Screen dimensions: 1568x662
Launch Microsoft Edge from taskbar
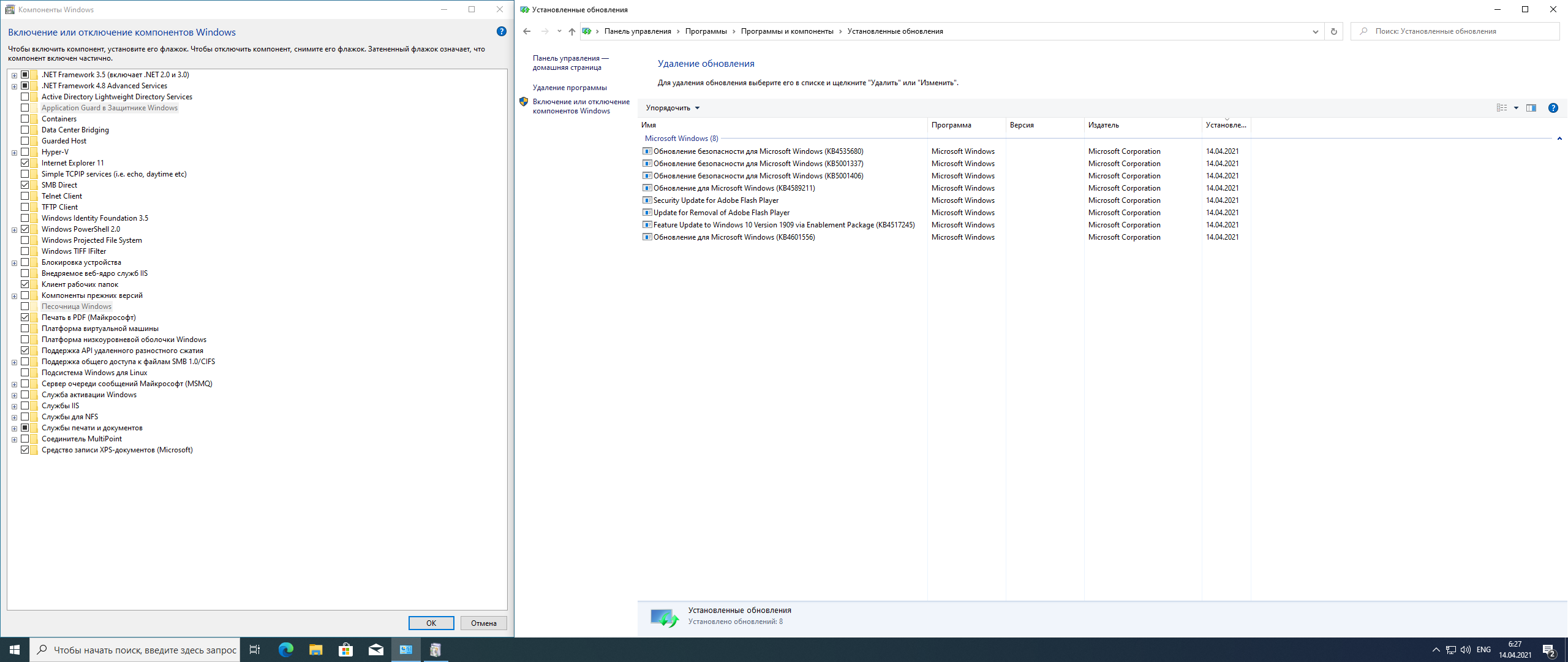(285, 650)
